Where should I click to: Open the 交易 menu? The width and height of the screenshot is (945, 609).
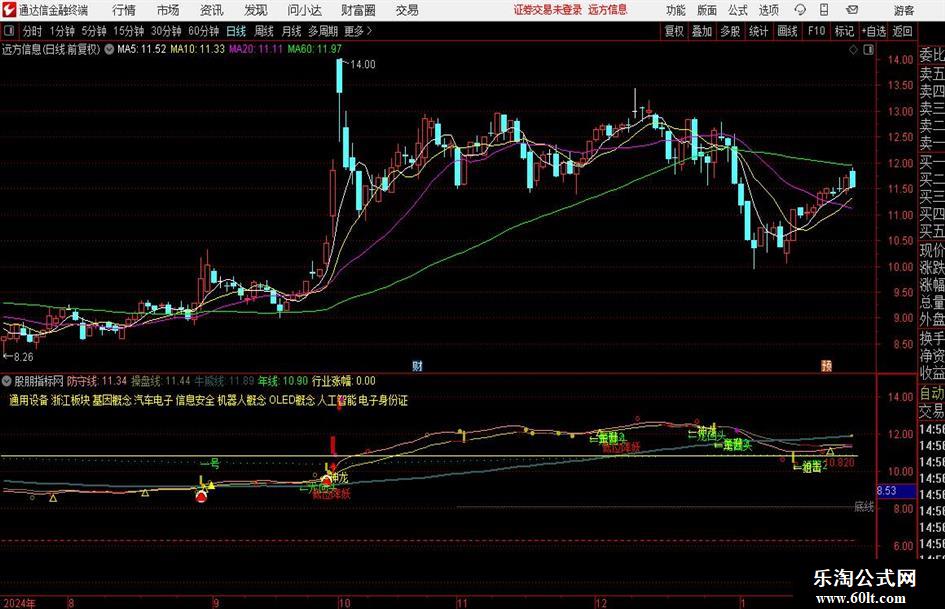click(x=407, y=10)
